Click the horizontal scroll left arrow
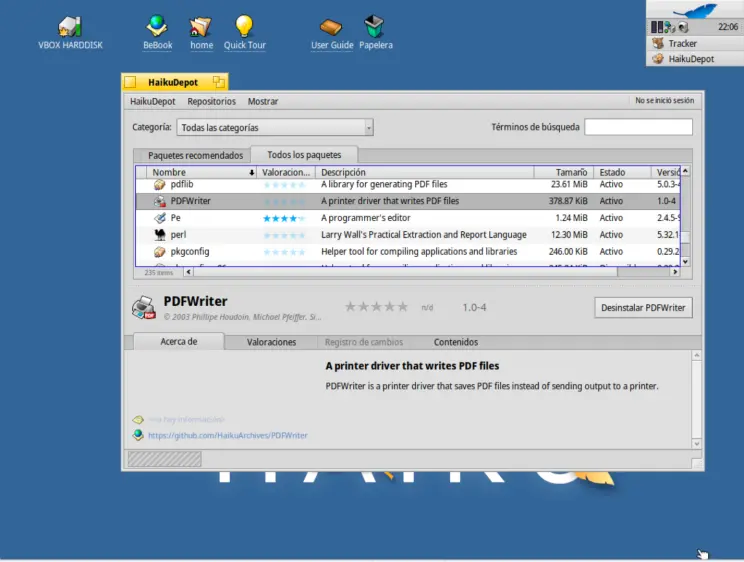This screenshot has height=562, width=744. point(188,272)
